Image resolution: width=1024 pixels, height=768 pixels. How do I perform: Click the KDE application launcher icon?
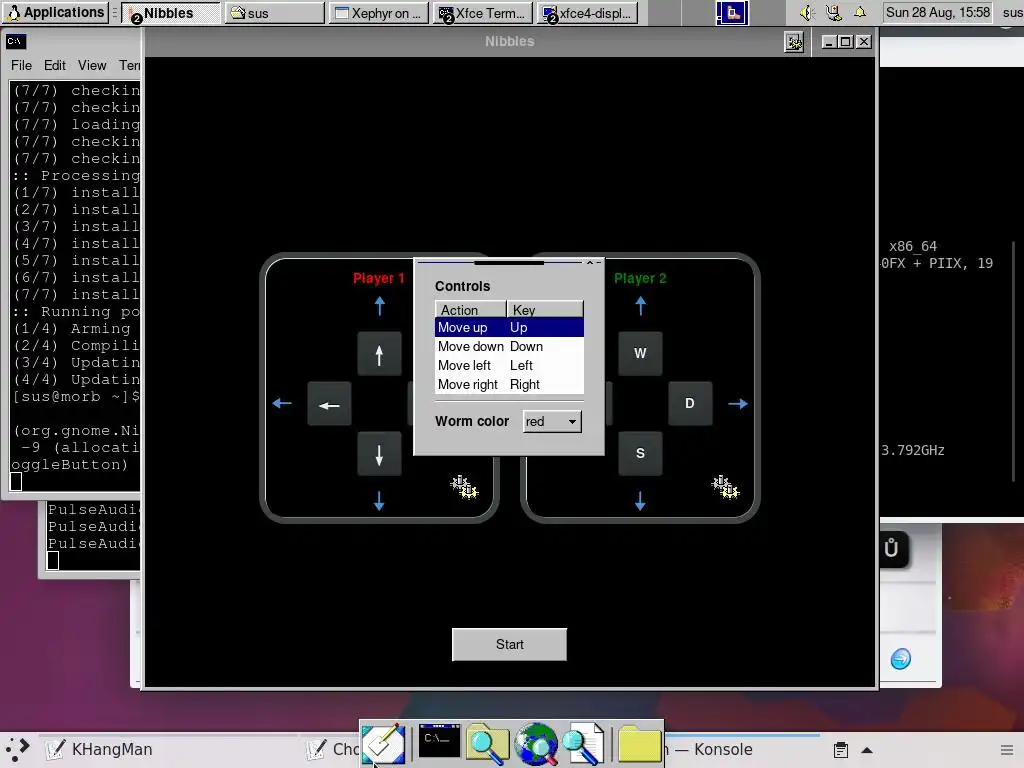18,749
